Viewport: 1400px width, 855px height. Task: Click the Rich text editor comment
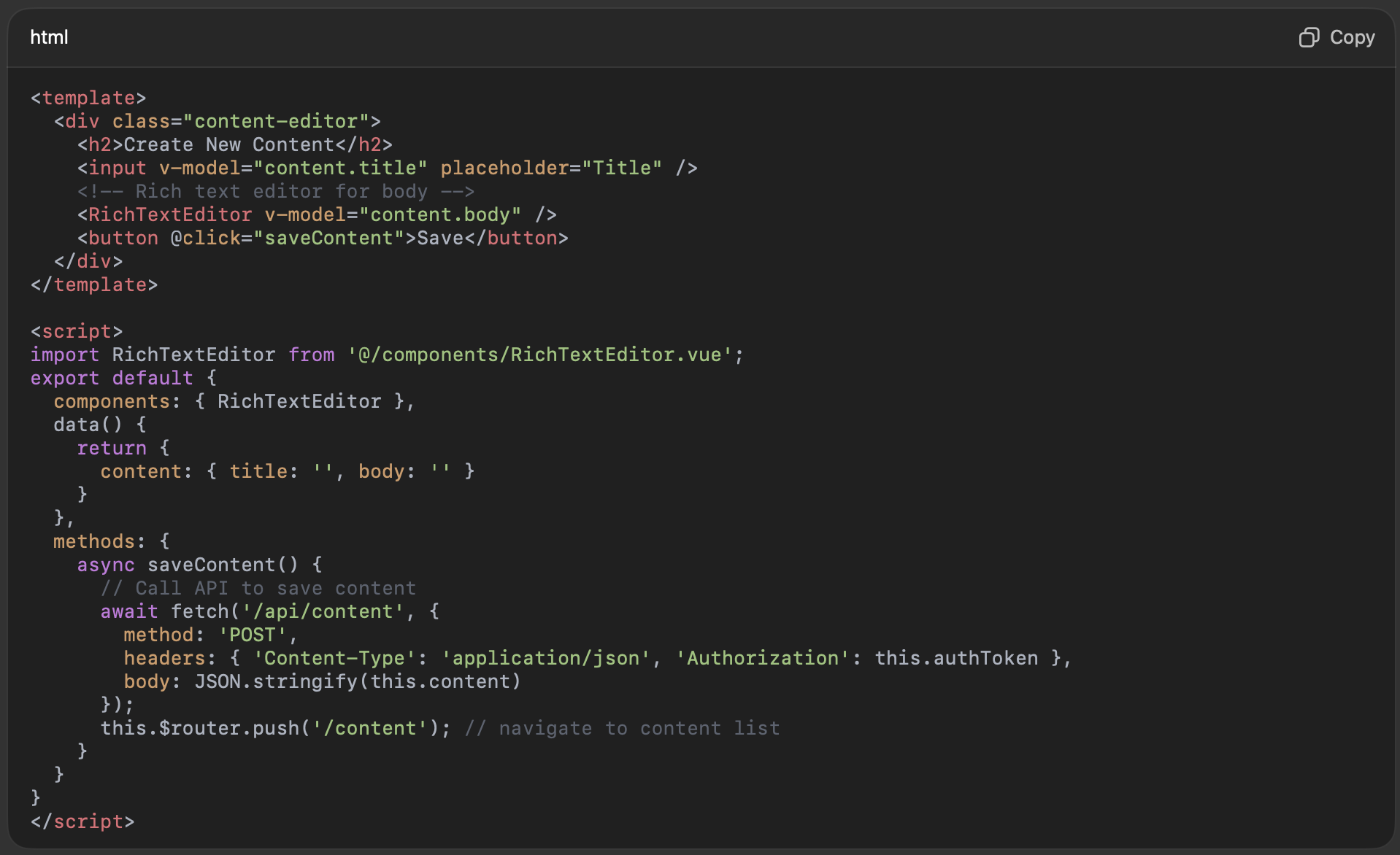pos(274,191)
